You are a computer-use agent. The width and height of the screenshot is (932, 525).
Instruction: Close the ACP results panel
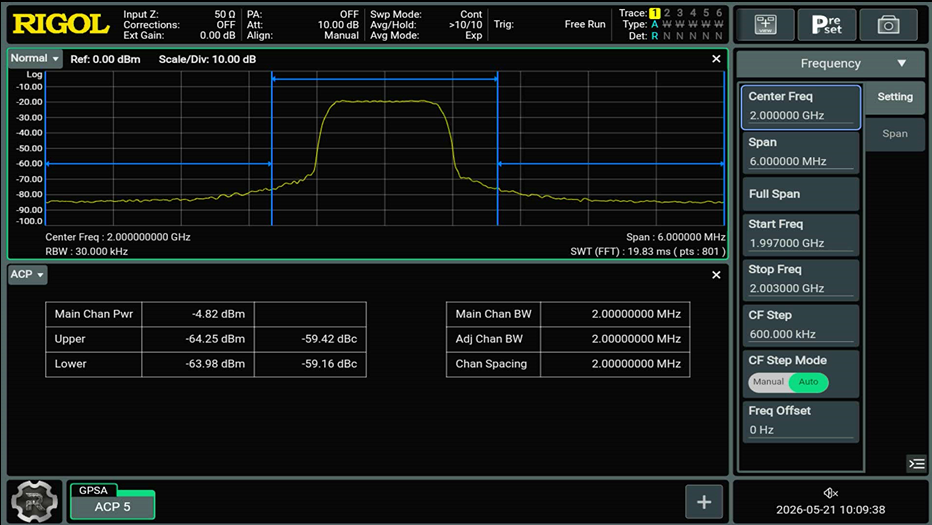(x=716, y=275)
